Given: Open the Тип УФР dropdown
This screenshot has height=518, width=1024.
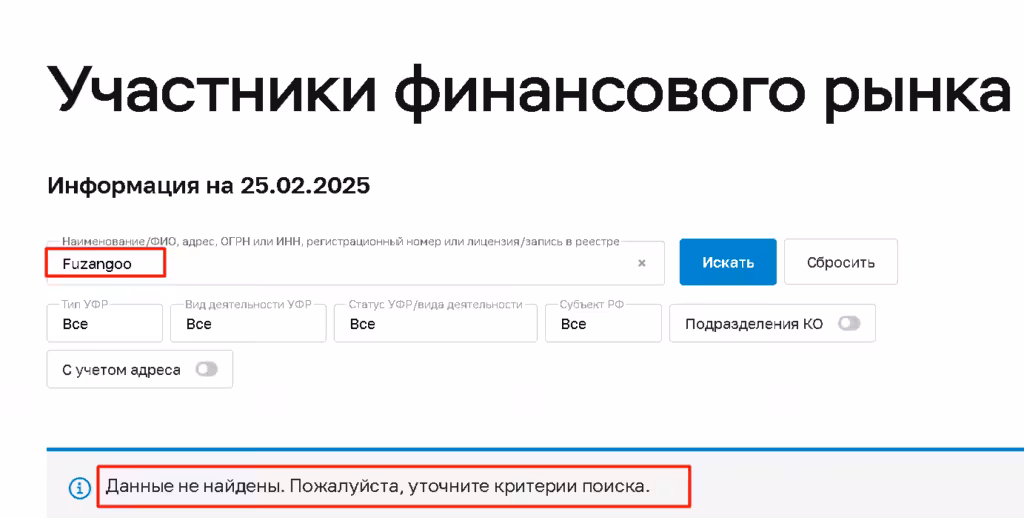Looking at the screenshot, I should [104, 323].
